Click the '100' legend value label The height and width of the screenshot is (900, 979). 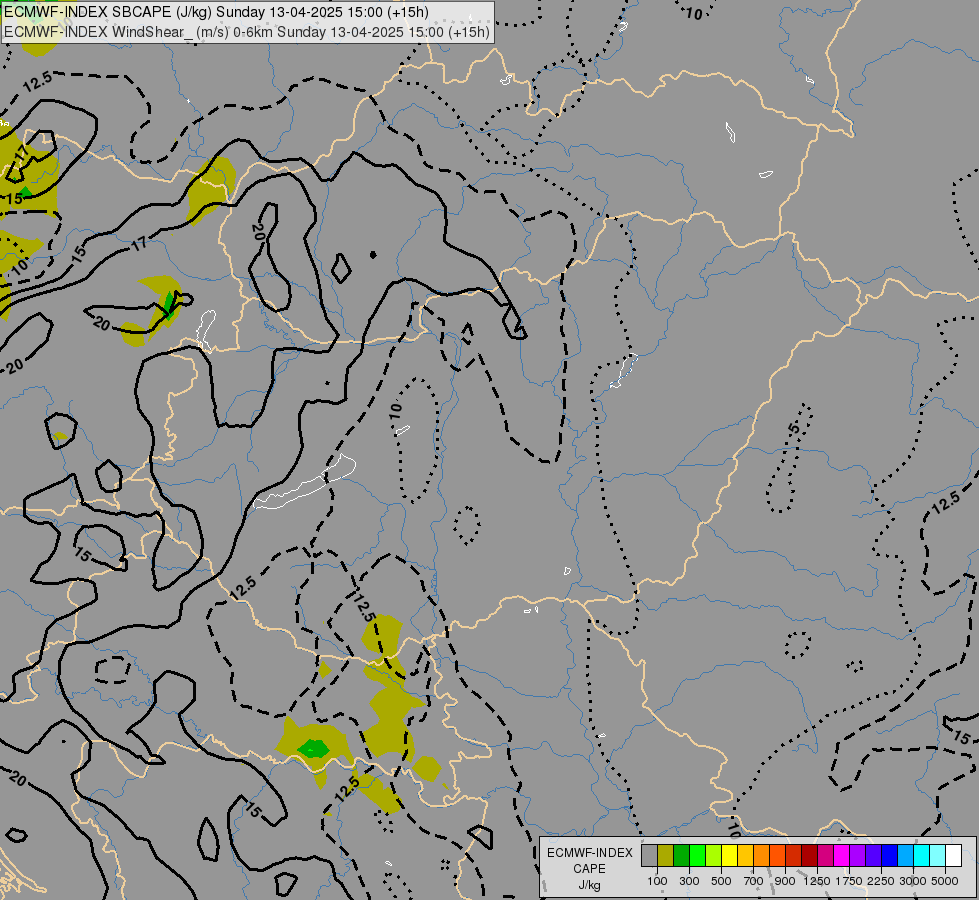point(657,881)
